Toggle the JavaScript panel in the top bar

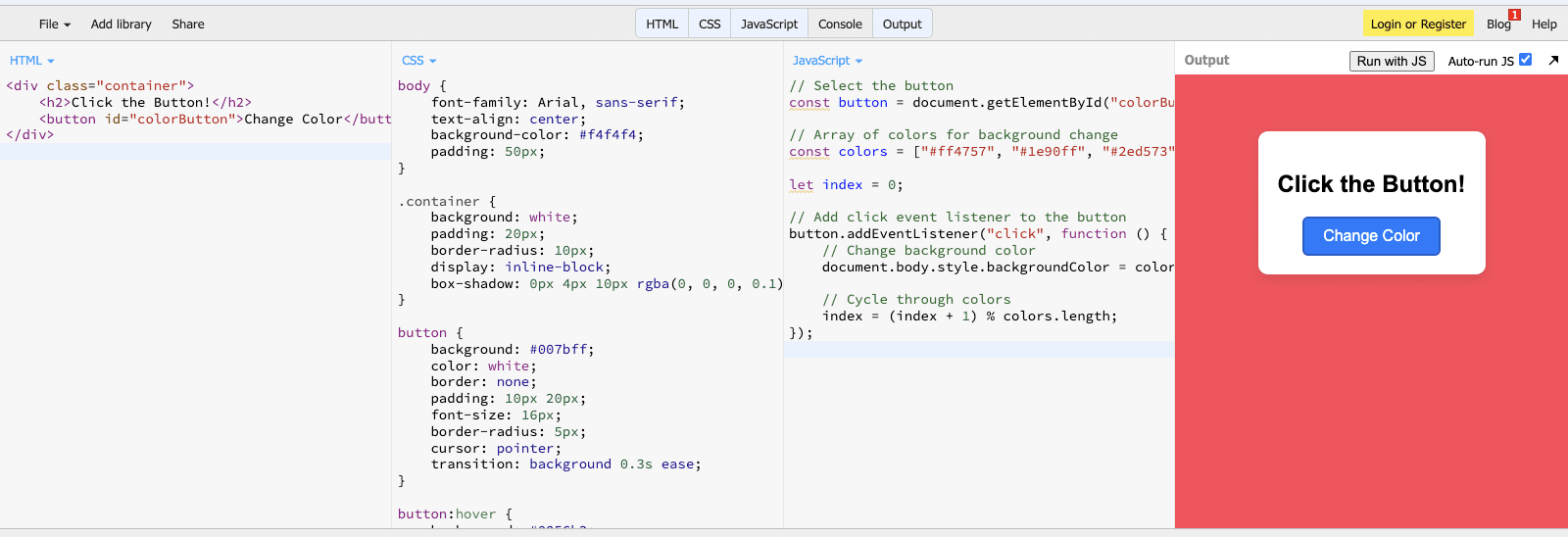click(768, 24)
